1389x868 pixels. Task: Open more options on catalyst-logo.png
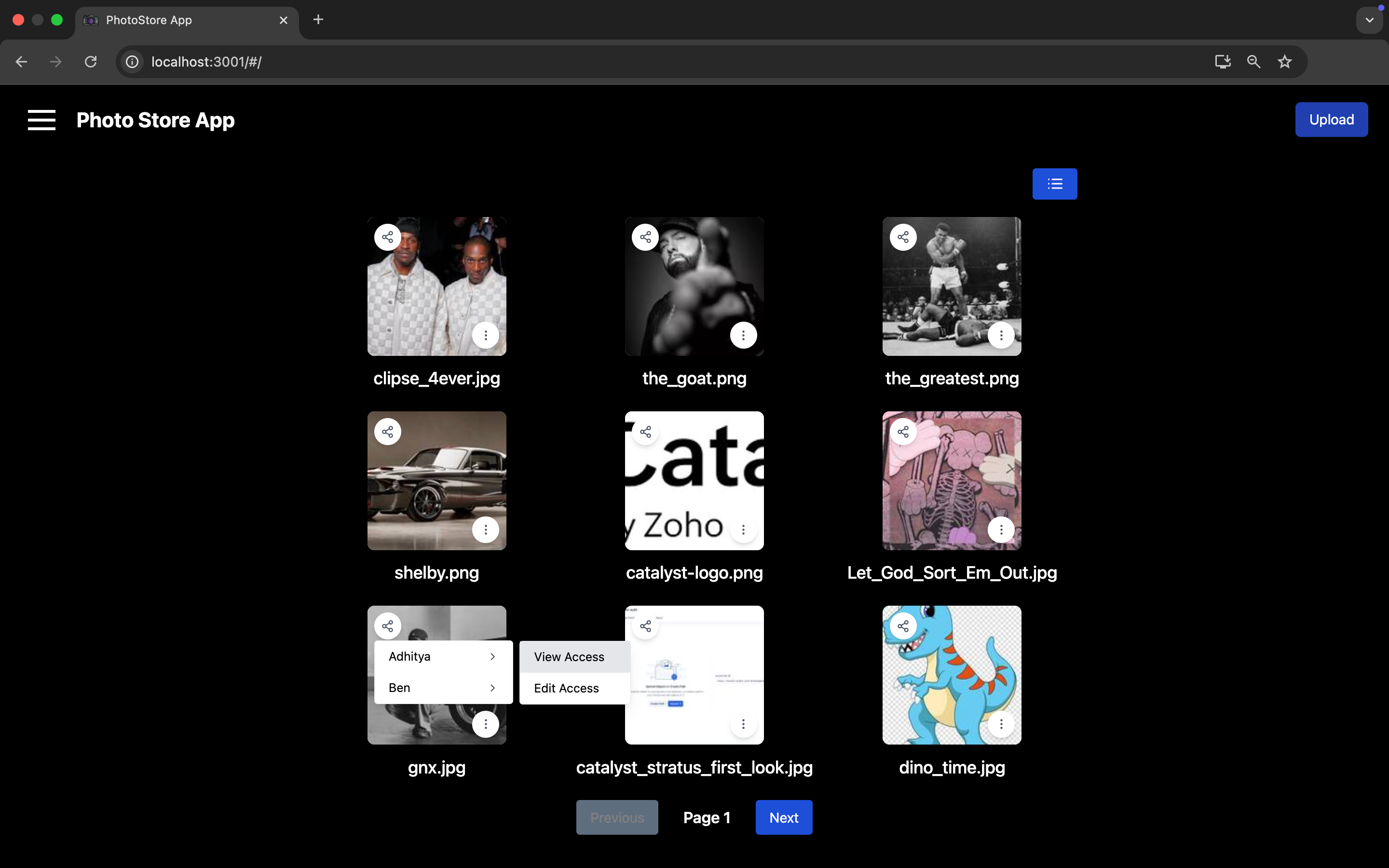pos(743,529)
